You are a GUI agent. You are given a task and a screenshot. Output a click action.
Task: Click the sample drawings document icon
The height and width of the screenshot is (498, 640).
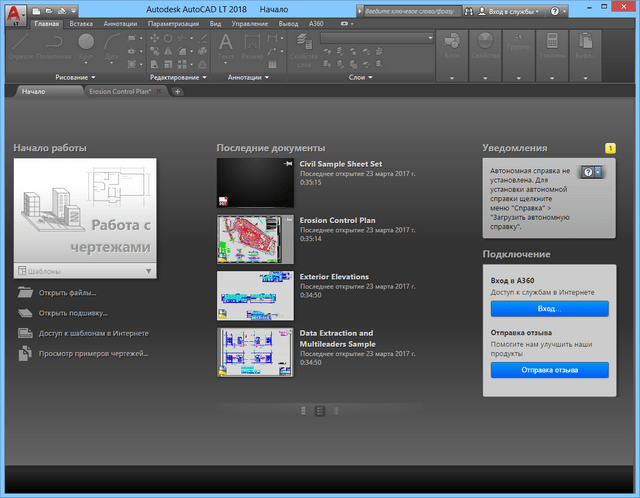tap(23, 353)
